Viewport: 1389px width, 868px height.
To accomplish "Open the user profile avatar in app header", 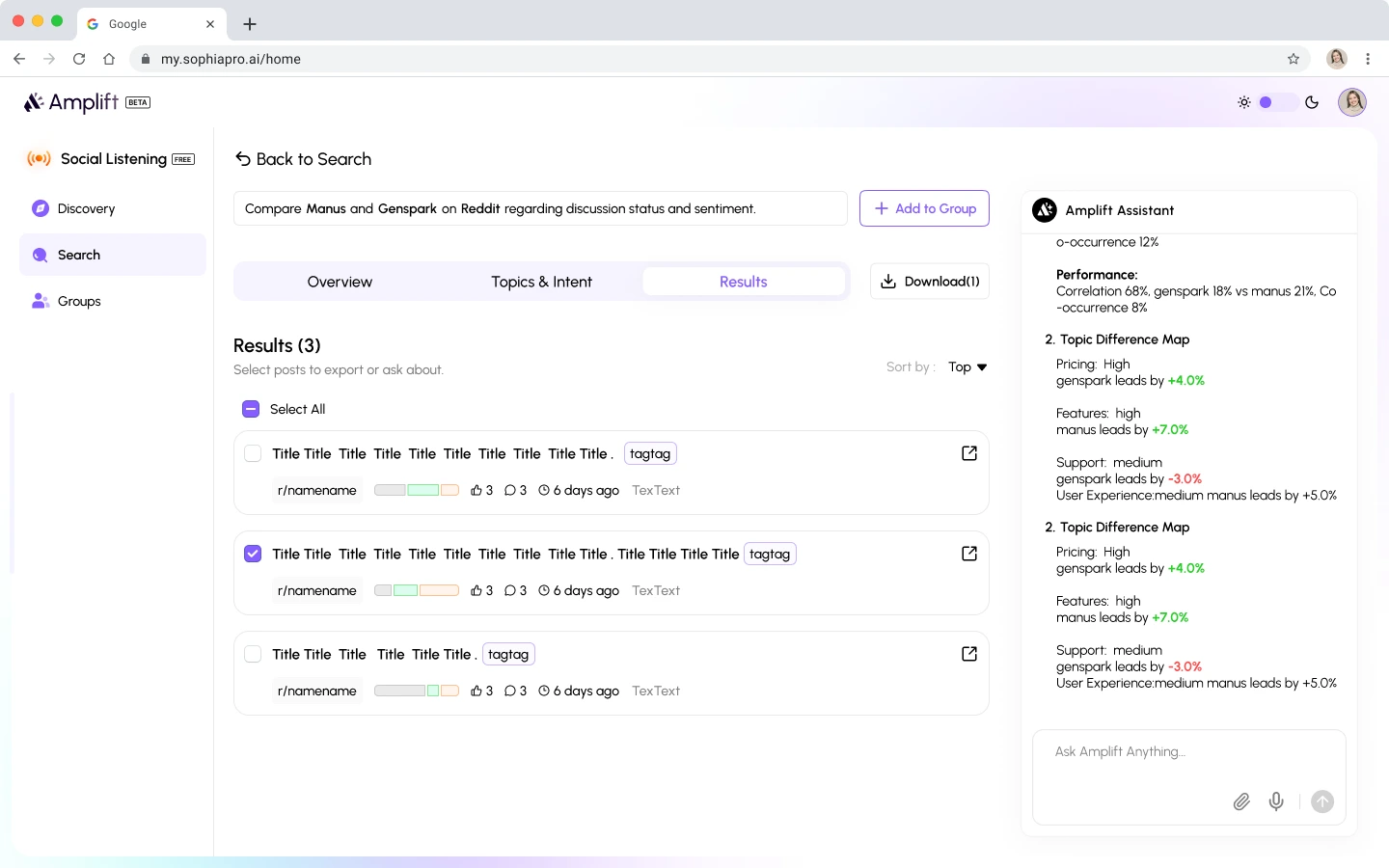I will (x=1352, y=101).
